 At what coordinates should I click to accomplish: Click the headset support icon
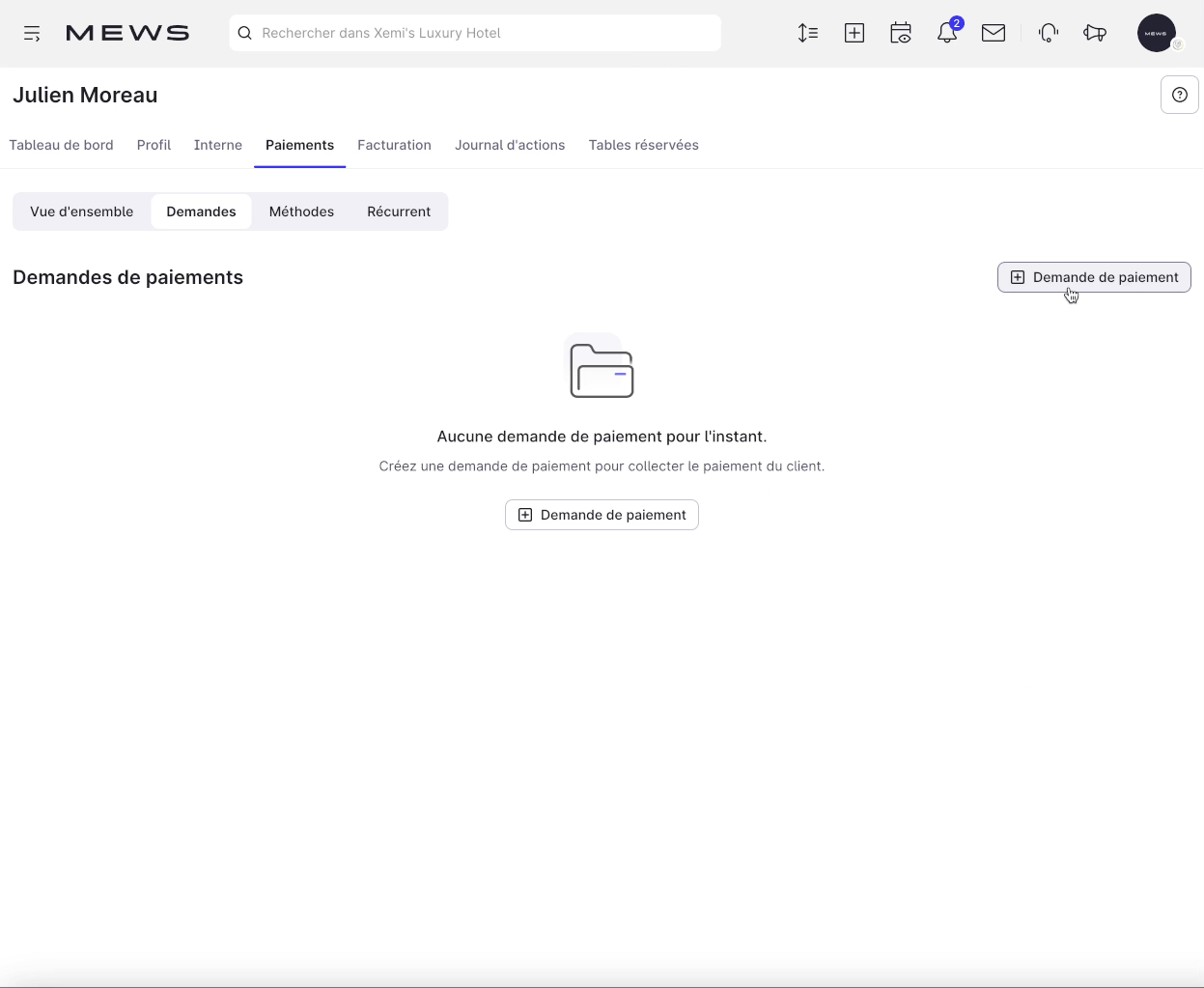point(1049,34)
